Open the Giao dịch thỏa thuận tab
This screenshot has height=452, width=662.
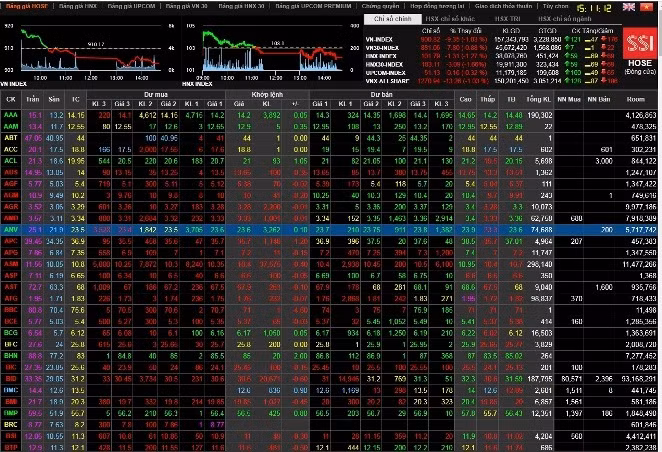[503, 6]
